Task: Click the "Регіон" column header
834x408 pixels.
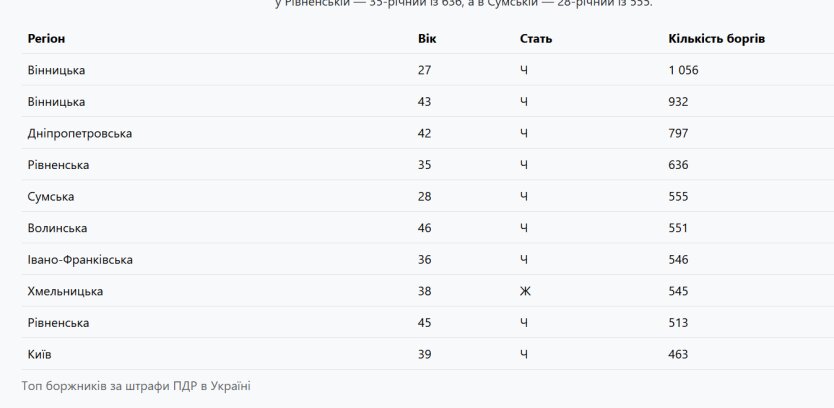Action: click(48, 39)
